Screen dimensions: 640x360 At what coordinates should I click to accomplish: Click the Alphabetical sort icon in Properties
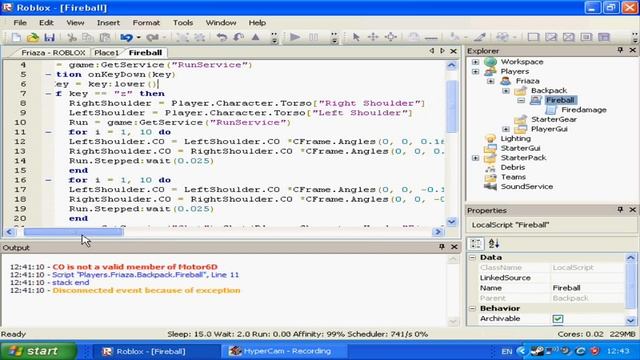click(x=494, y=244)
